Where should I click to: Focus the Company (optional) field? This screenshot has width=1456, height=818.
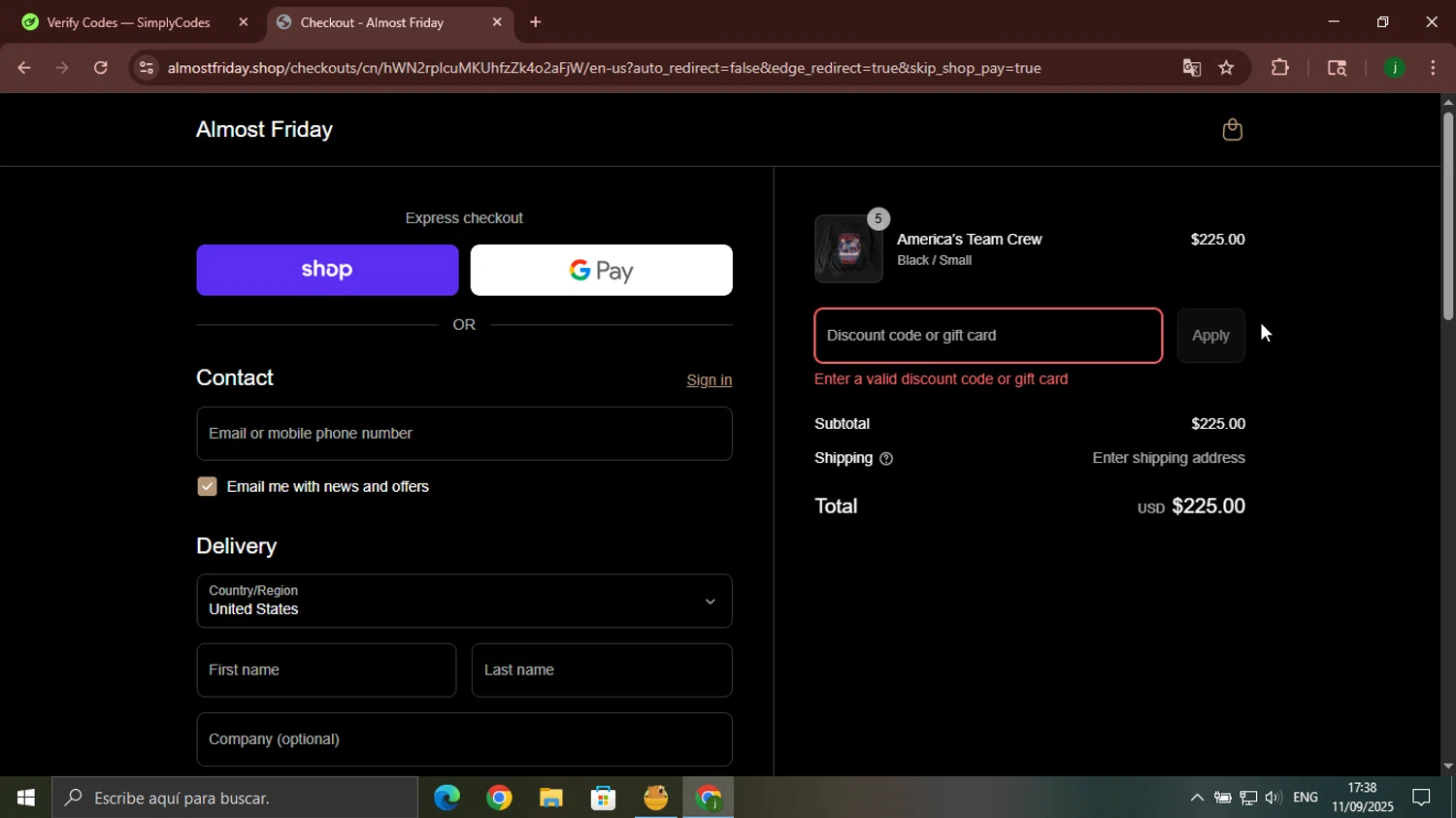pos(464,739)
